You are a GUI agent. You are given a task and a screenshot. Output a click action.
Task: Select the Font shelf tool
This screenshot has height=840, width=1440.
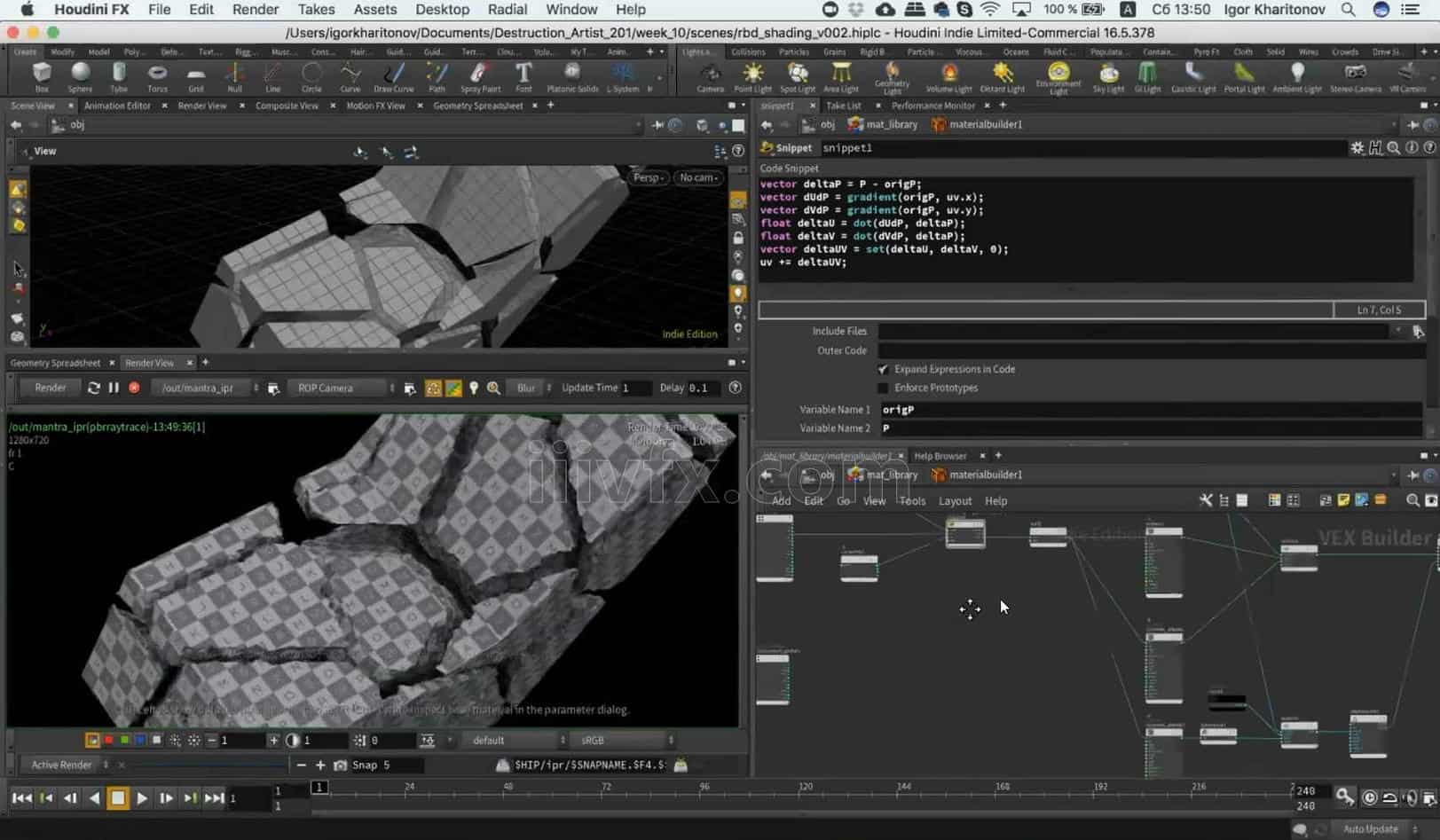[x=523, y=77]
